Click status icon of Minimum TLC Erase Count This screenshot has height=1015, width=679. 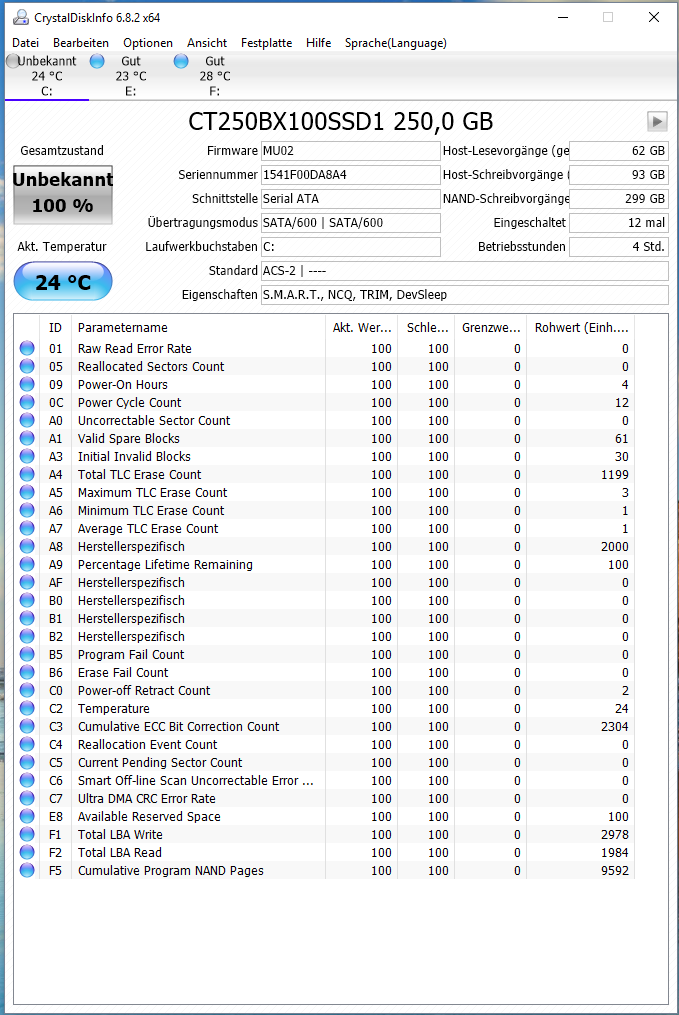pyautogui.click(x=27, y=511)
